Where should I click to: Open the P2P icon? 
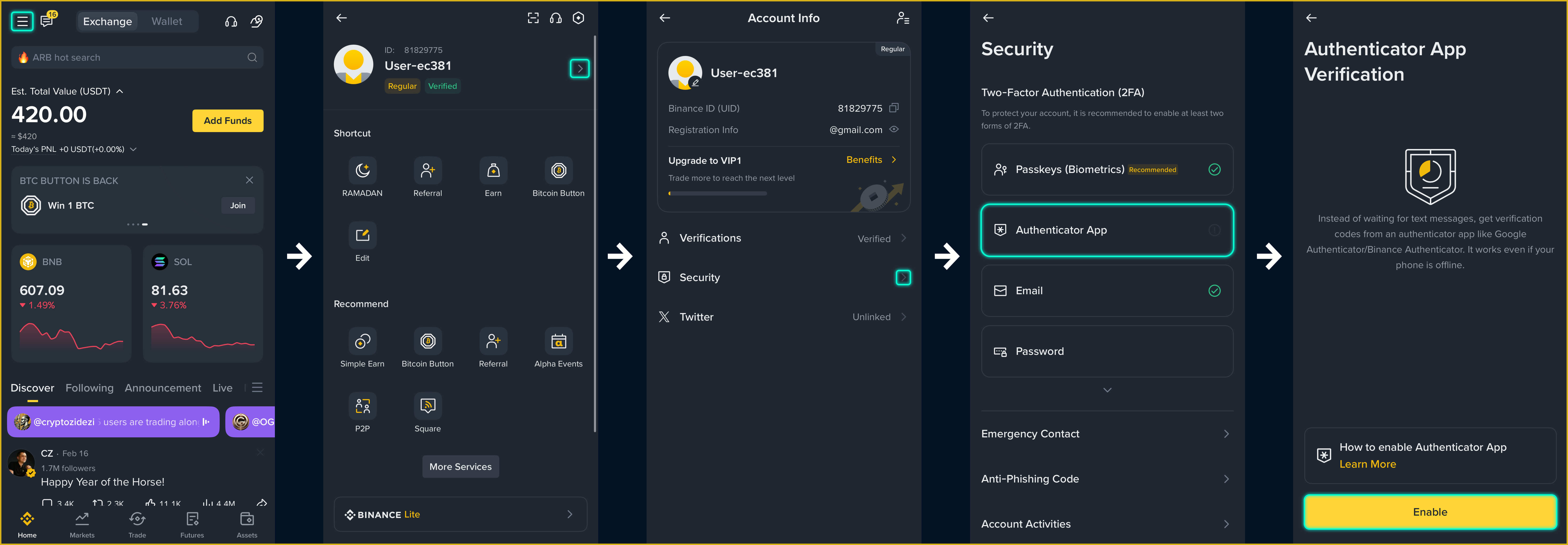tap(363, 406)
